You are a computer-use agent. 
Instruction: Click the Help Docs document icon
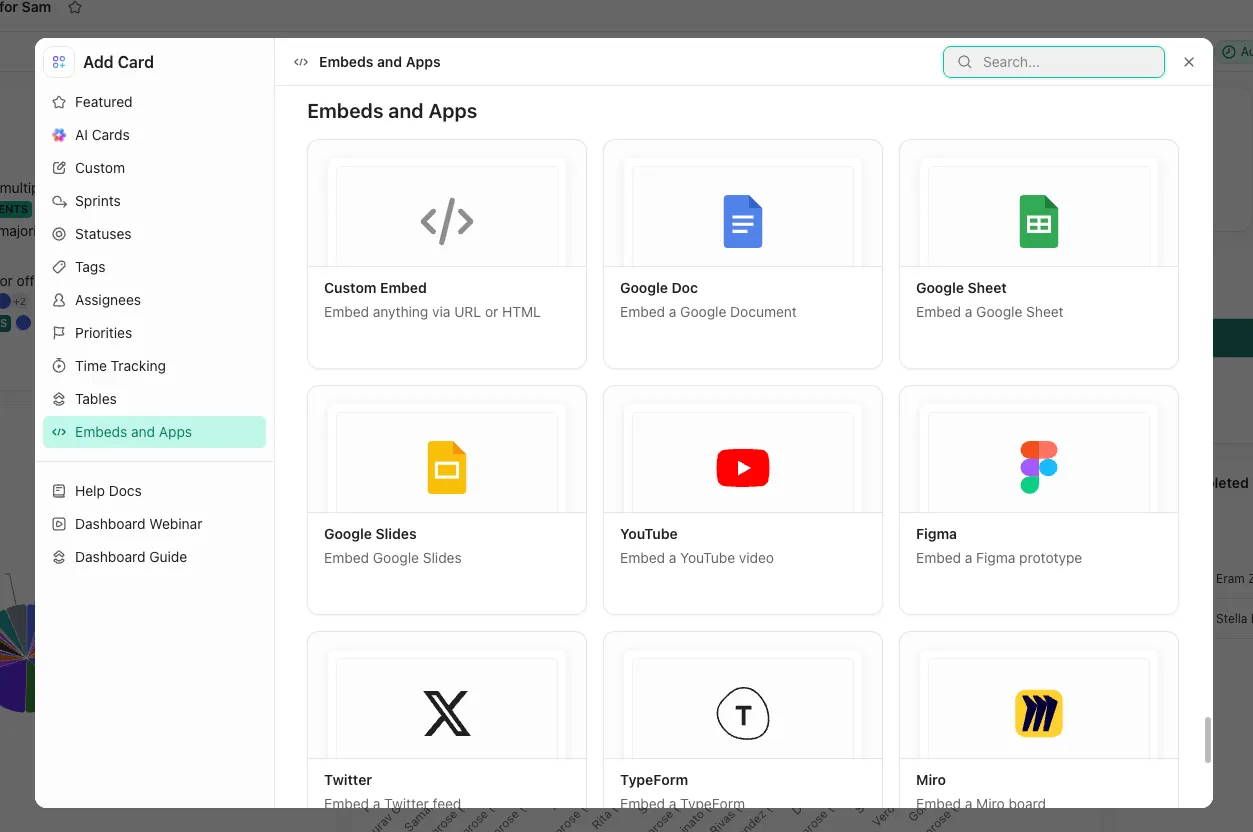[x=59, y=491]
